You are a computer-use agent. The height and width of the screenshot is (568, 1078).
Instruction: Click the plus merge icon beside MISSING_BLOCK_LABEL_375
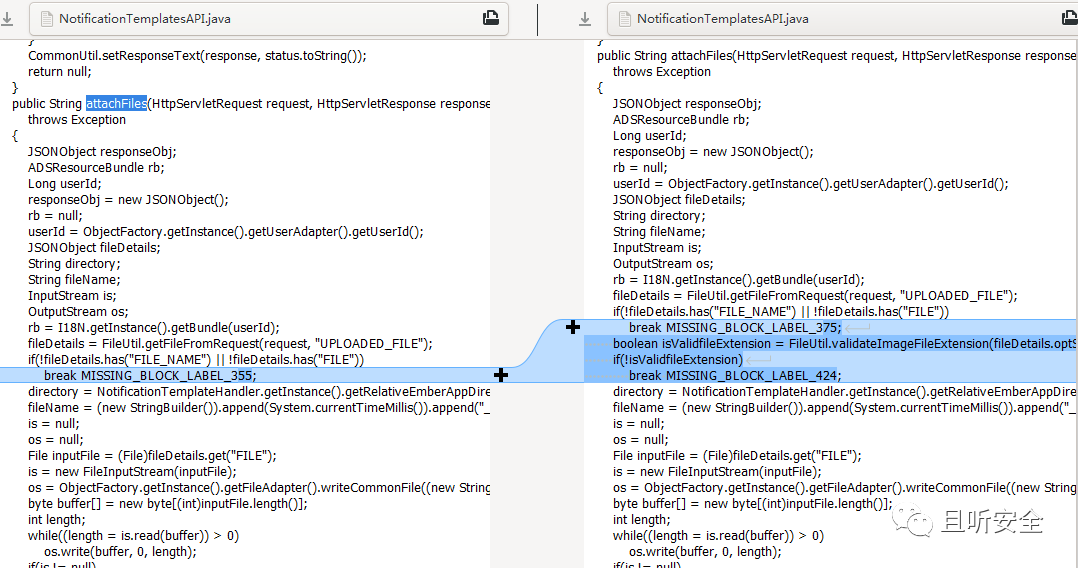tap(573, 327)
